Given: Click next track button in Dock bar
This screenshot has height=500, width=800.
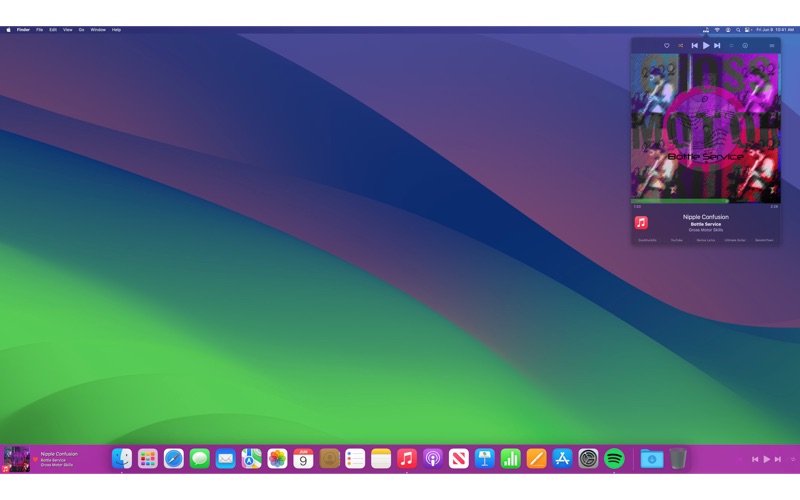Looking at the screenshot, I should click(x=778, y=459).
